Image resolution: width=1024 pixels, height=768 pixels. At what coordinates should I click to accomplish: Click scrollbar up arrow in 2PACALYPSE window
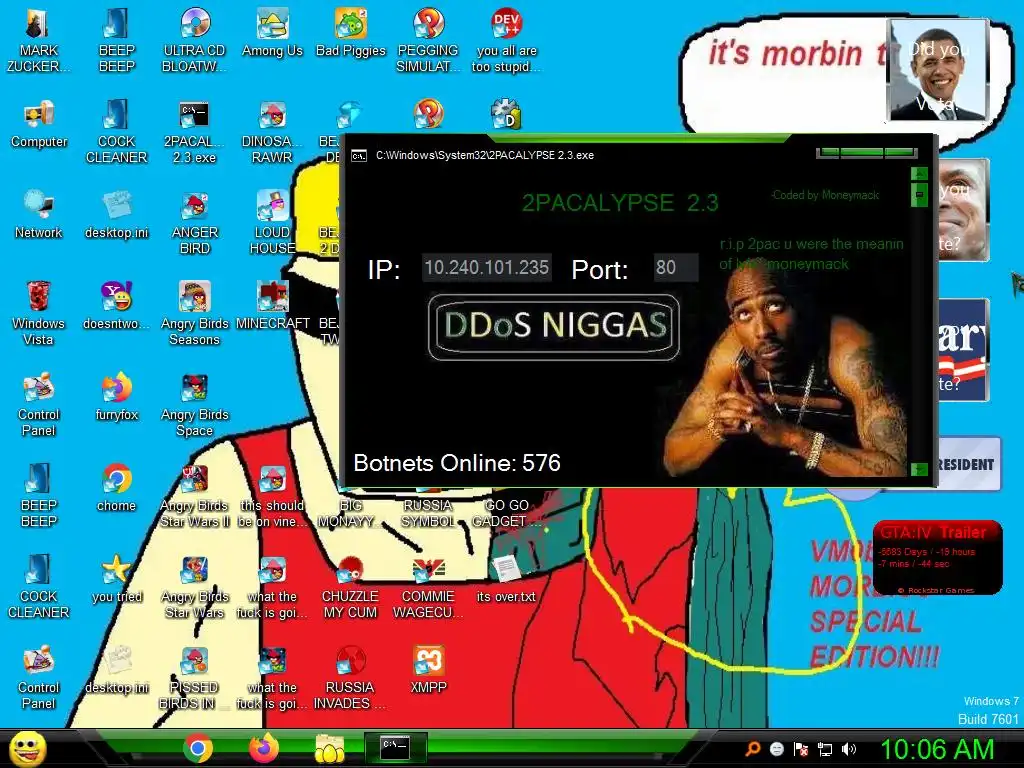coord(919,174)
